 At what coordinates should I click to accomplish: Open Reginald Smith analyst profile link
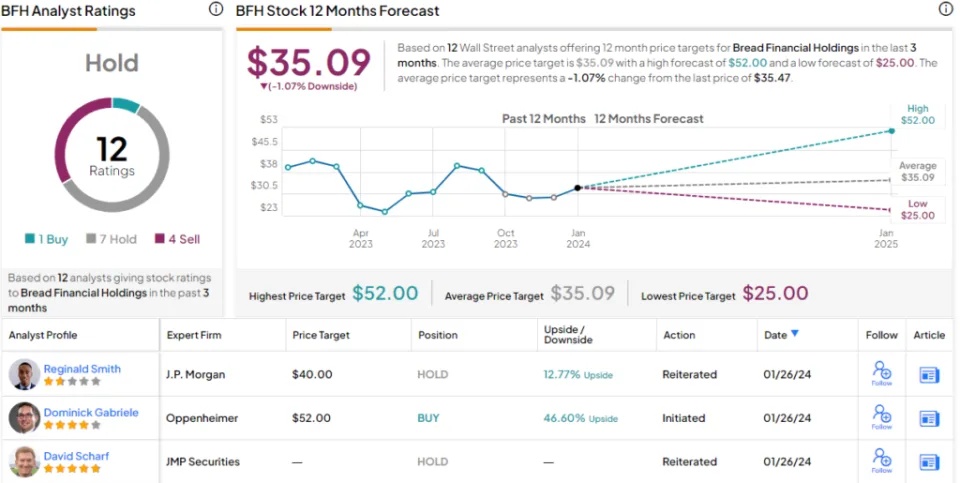tap(82, 369)
